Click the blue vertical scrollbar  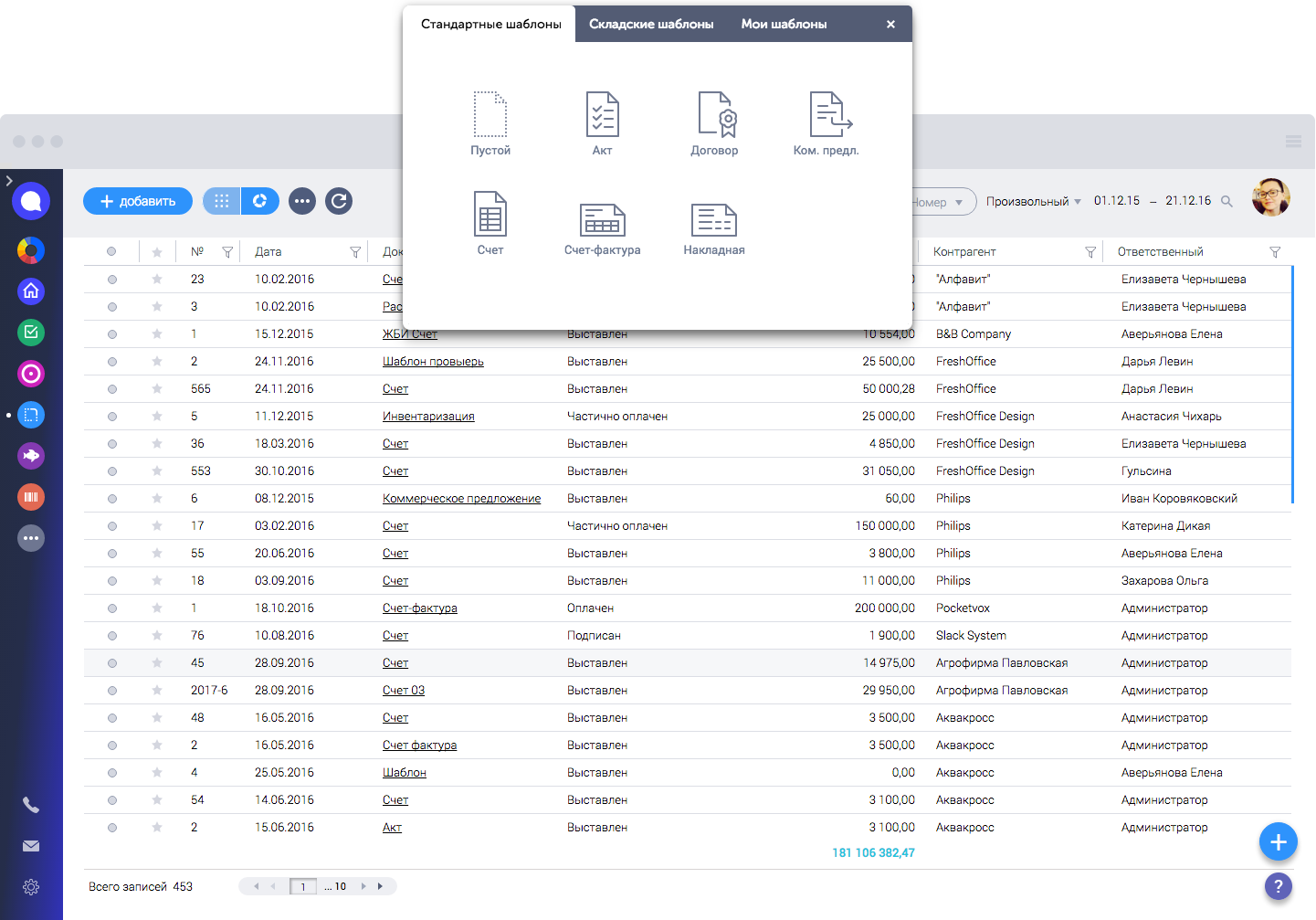pyautogui.click(x=1293, y=384)
